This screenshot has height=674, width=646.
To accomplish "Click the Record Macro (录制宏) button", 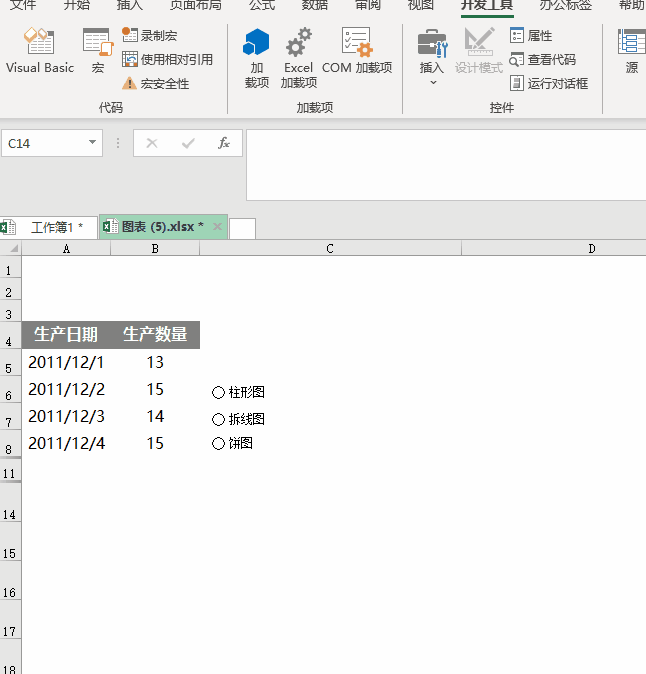I will point(150,35).
